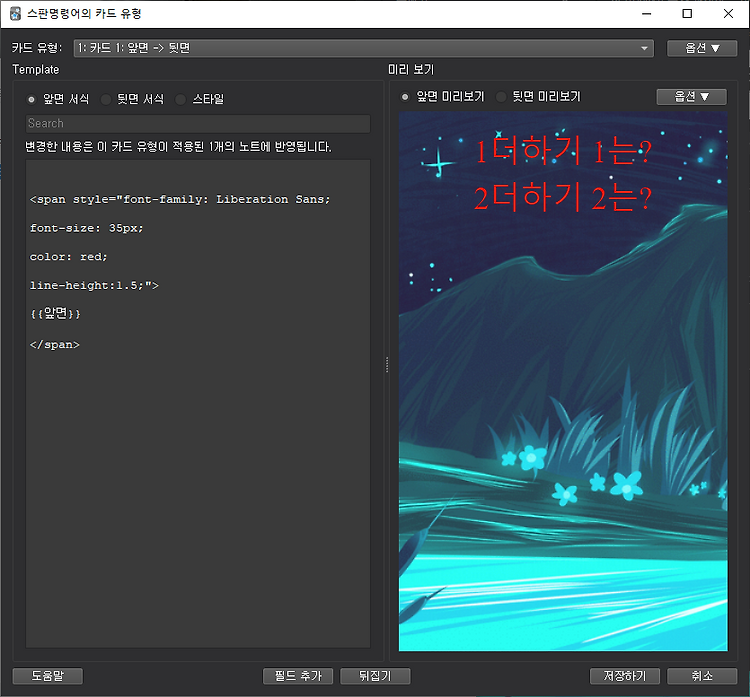Maximize the 카드 유형 window
This screenshot has width=750, height=697.
tap(687, 14)
